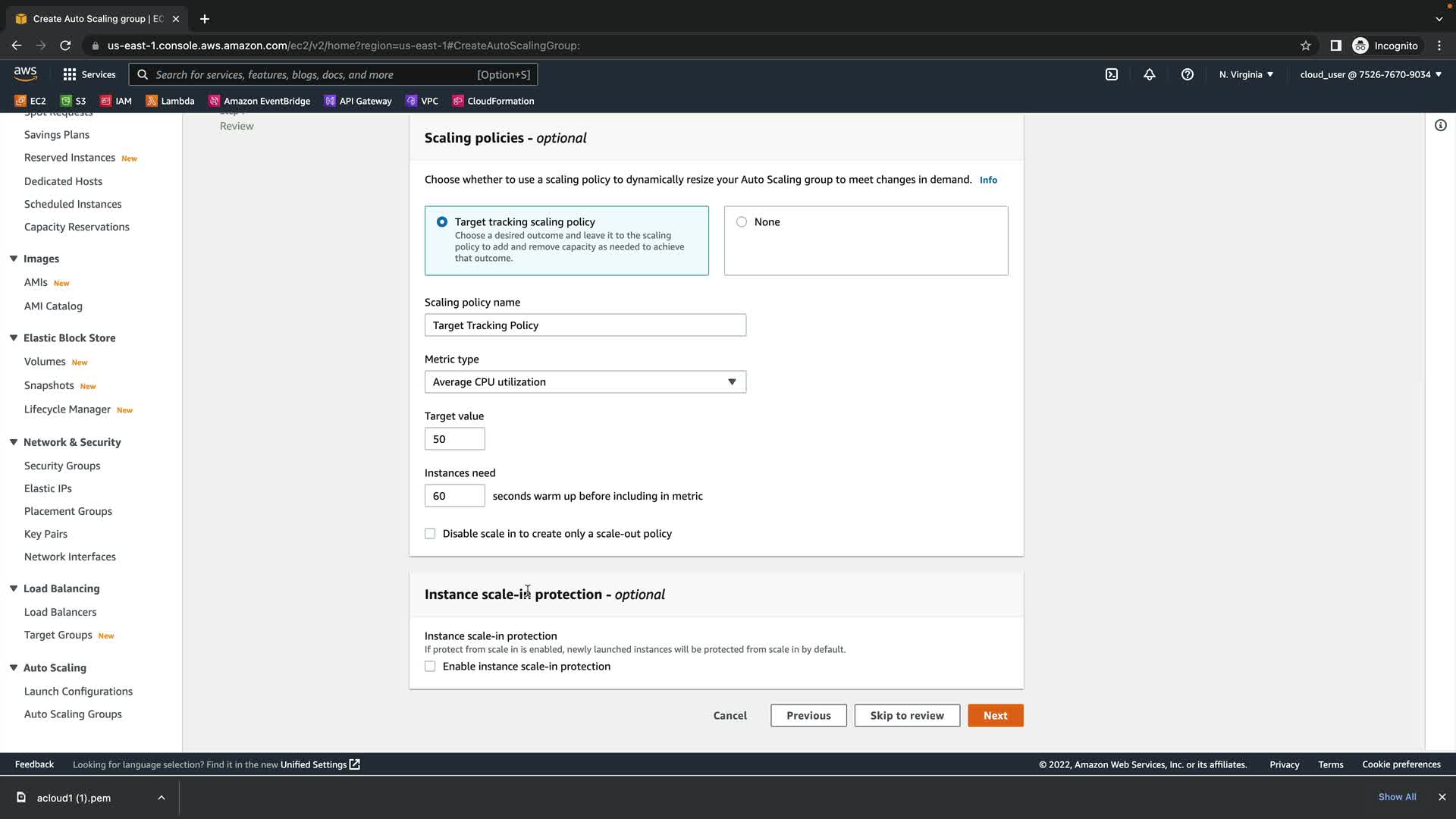This screenshot has height=819, width=1456.
Task: Enable instance scale-in protection checkbox
Action: pos(430,667)
